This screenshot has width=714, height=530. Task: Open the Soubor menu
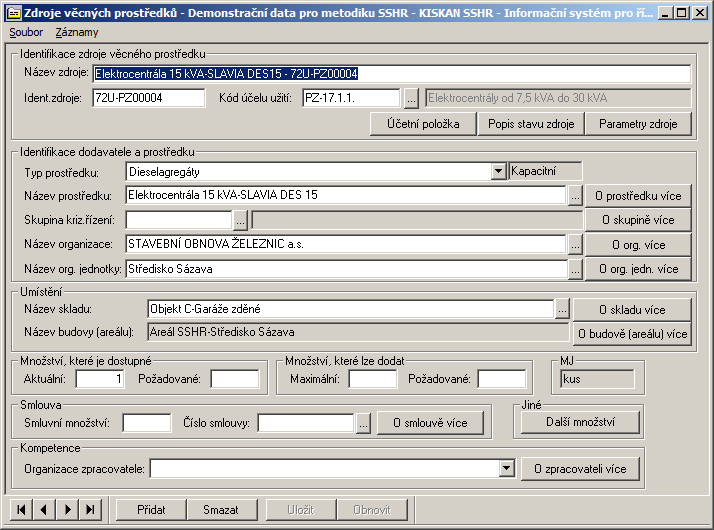(26, 32)
